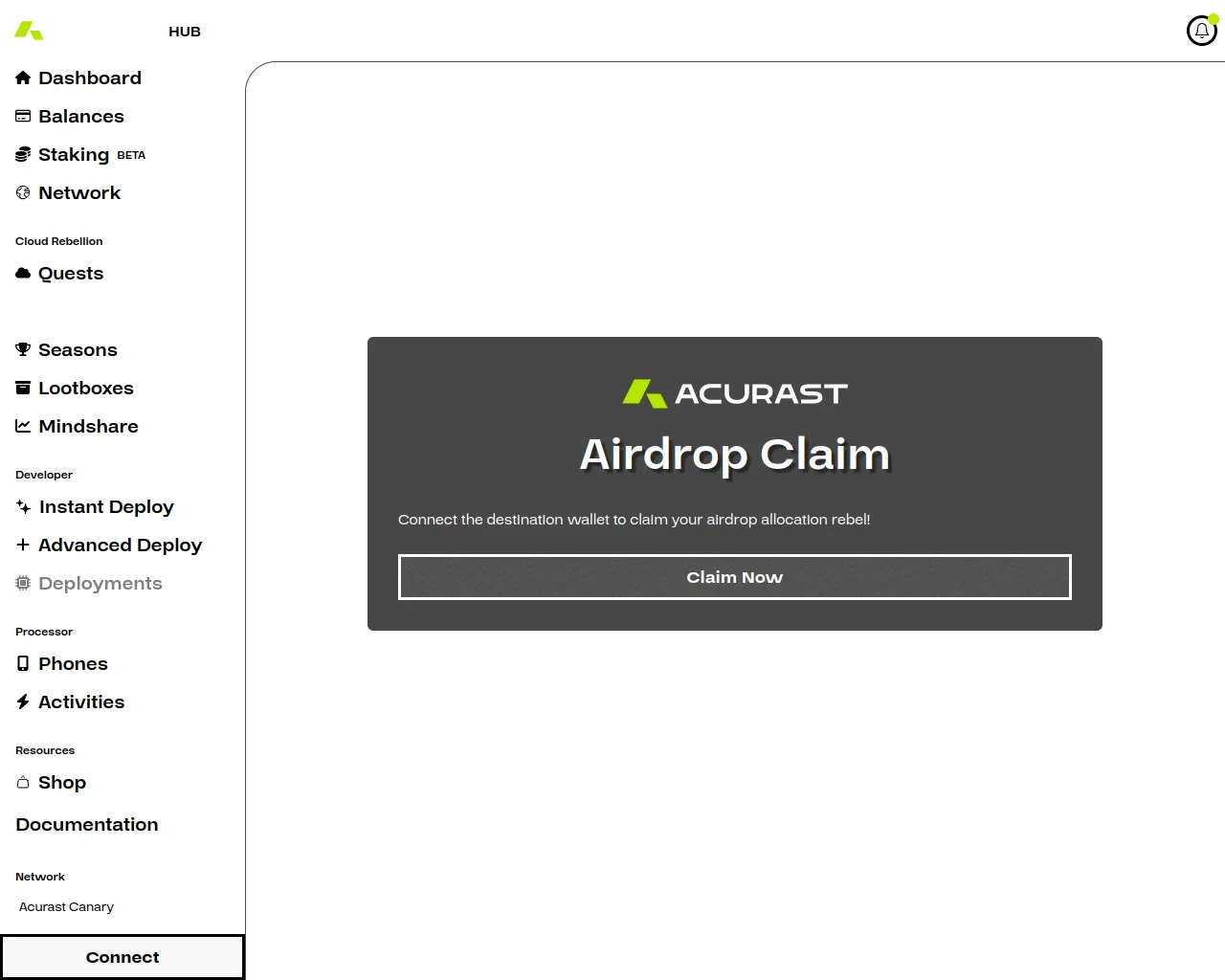View Phones under Processor

(x=73, y=663)
